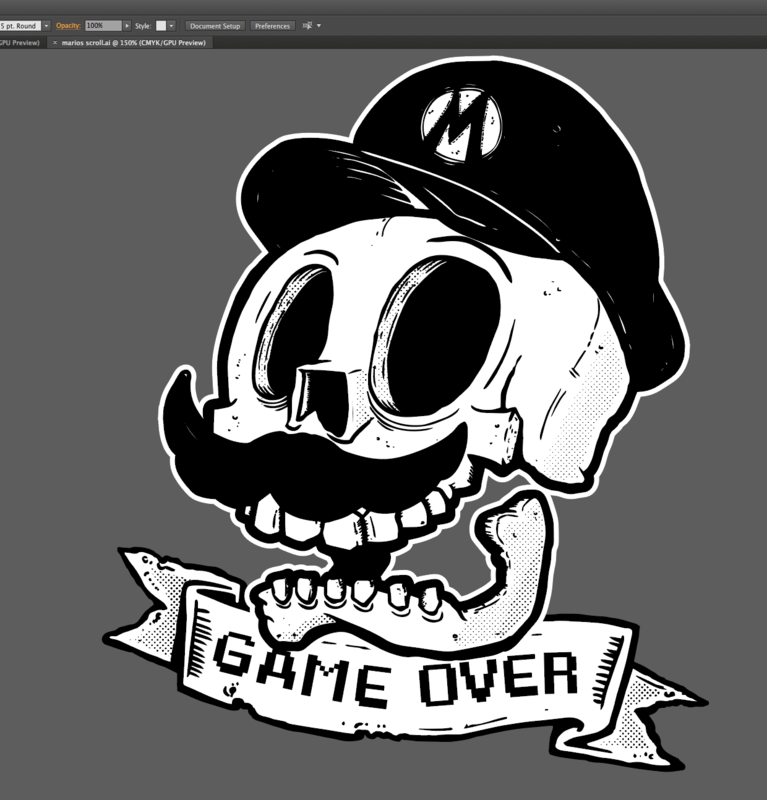Image resolution: width=767 pixels, height=800 pixels.
Task: Open the Style dropdown arrow
Action: [x=171, y=26]
